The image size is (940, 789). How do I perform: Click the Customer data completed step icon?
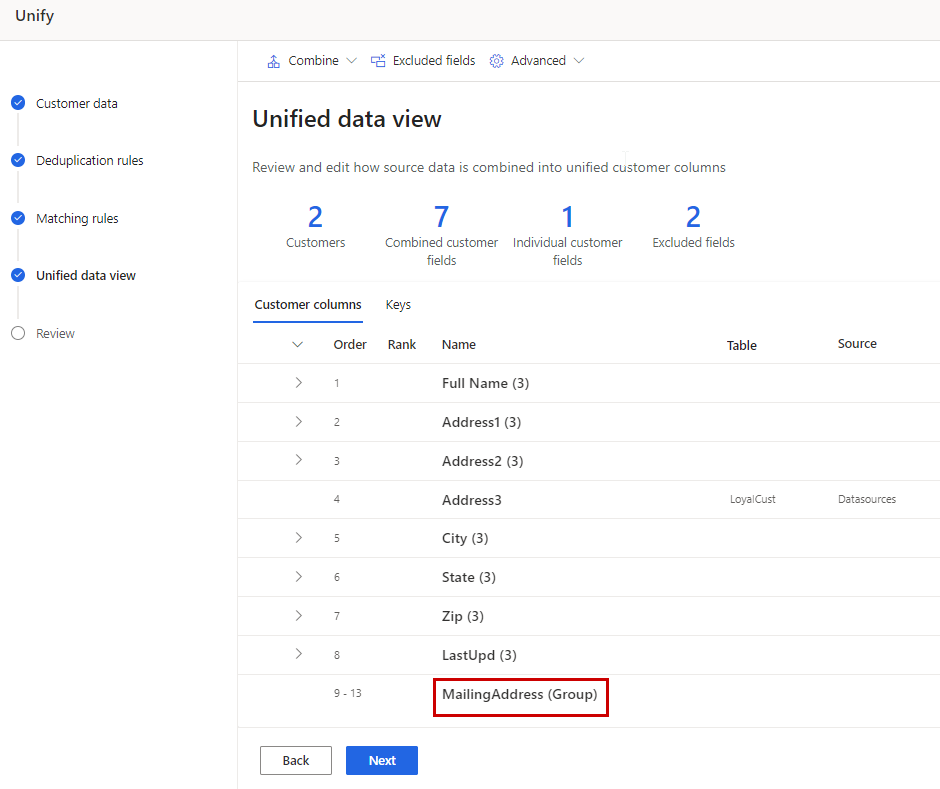tap(17, 102)
